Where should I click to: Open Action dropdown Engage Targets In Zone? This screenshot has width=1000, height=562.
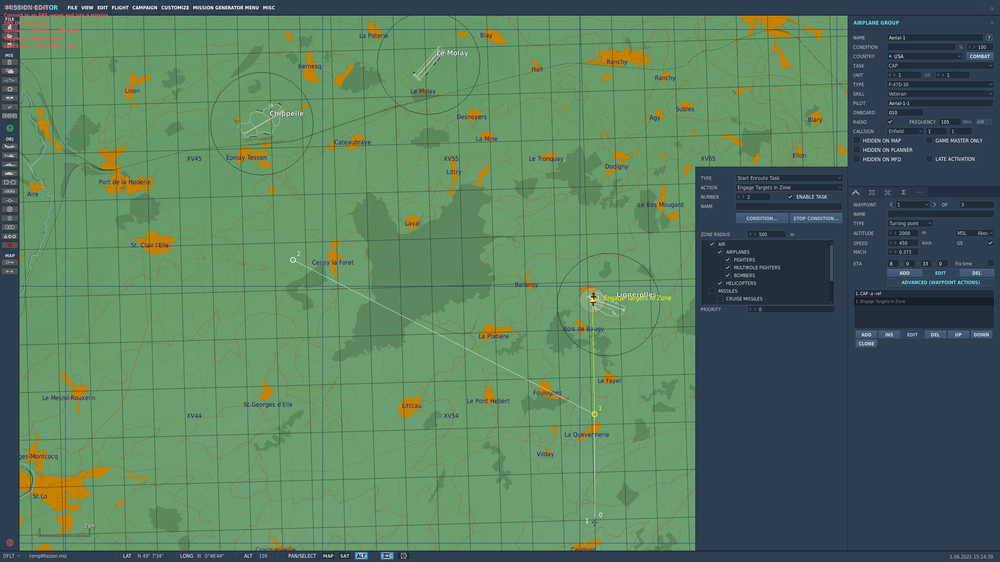click(x=790, y=188)
